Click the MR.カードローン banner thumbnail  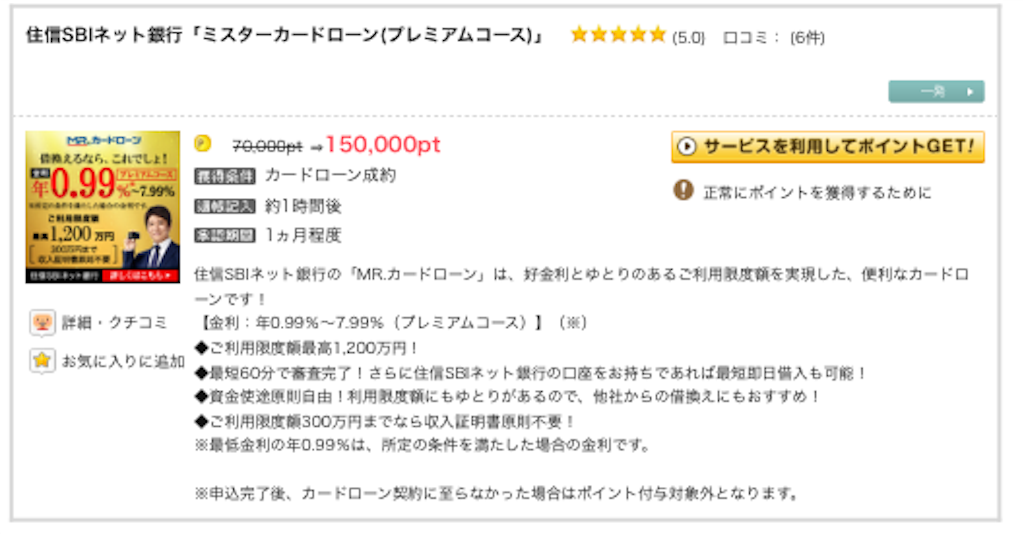pos(103,207)
